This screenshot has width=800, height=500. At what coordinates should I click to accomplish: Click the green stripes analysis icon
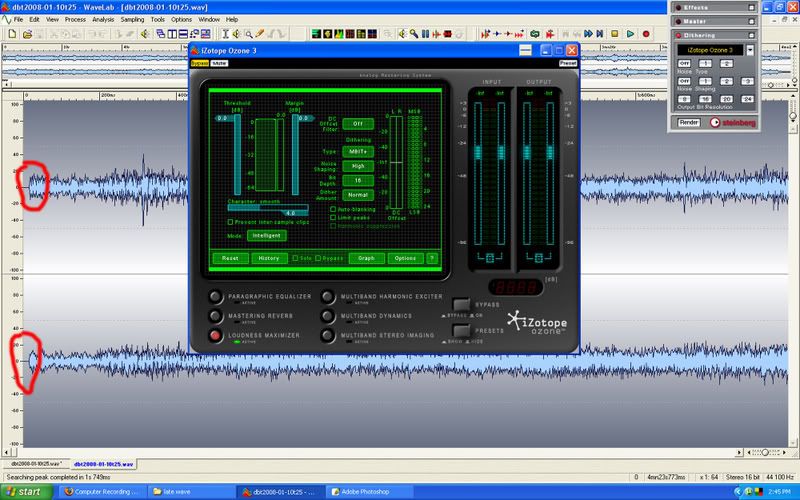tap(316, 34)
